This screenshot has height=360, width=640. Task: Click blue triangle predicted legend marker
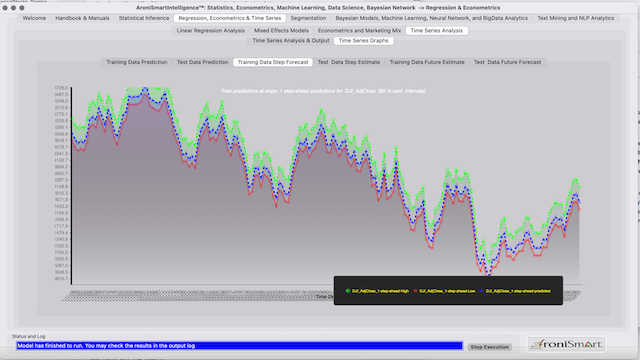click(x=482, y=291)
